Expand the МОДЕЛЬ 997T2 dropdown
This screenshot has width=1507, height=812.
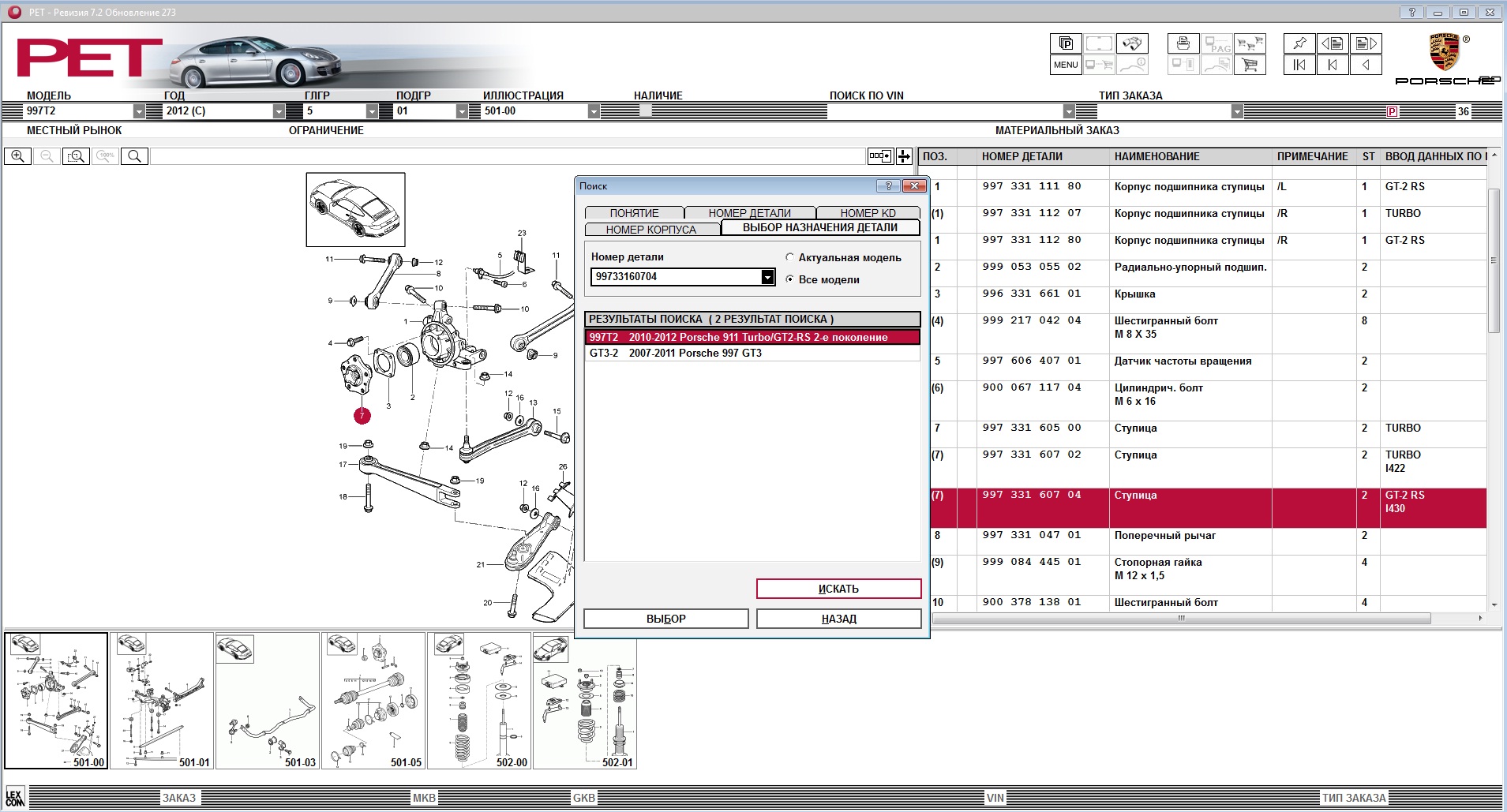coord(139,111)
